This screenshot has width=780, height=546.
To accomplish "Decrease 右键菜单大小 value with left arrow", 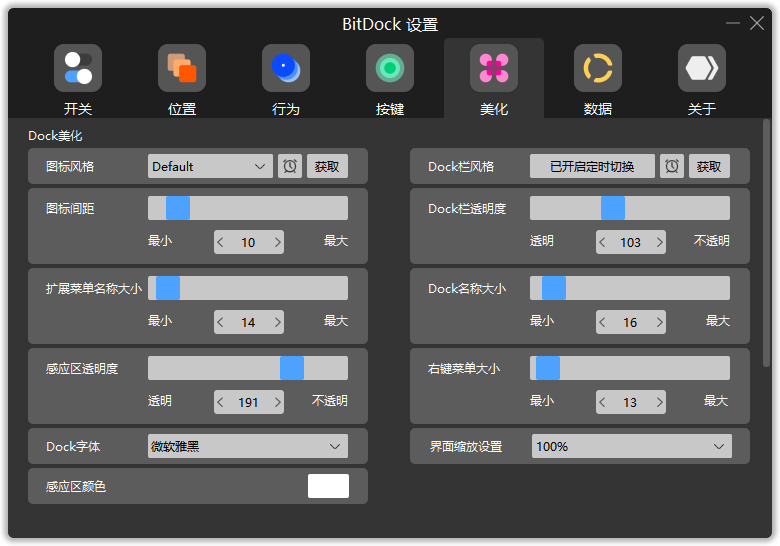I will pos(602,402).
